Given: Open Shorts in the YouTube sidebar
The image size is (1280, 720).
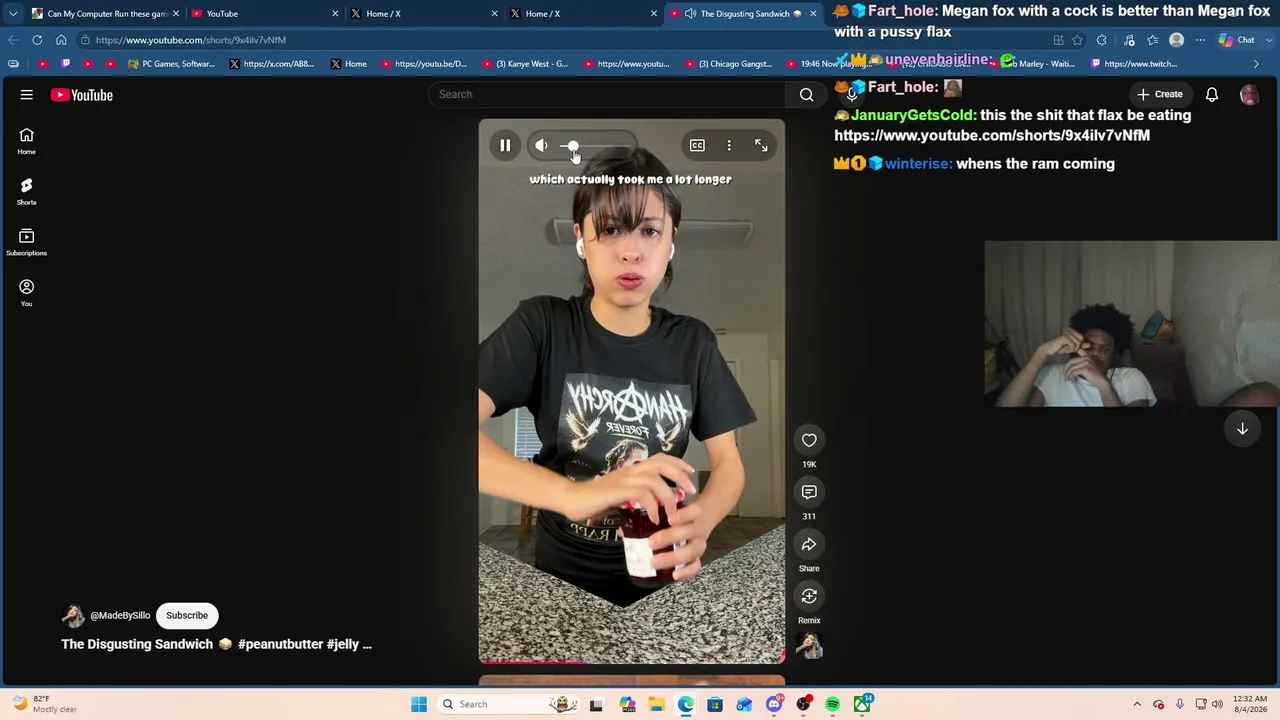Looking at the screenshot, I should 26,190.
